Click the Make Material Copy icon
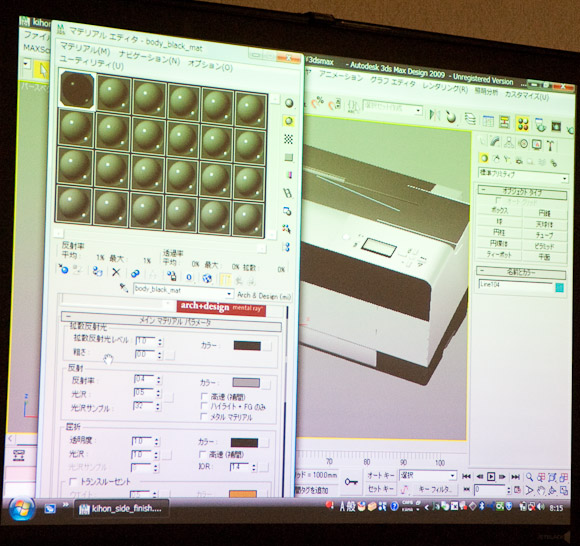 135,274
